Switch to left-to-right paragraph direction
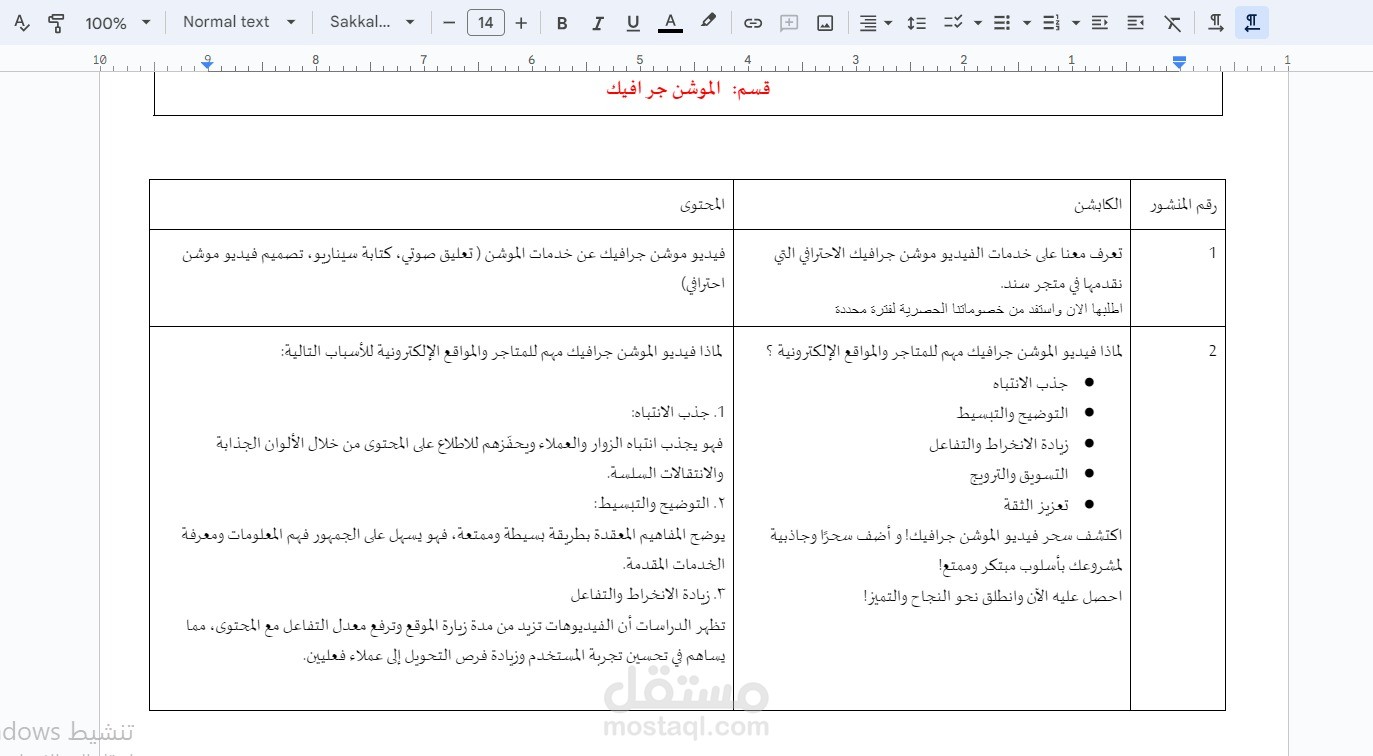Image resolution: width=1373 pixels, height=756 pixels. 1216,22
